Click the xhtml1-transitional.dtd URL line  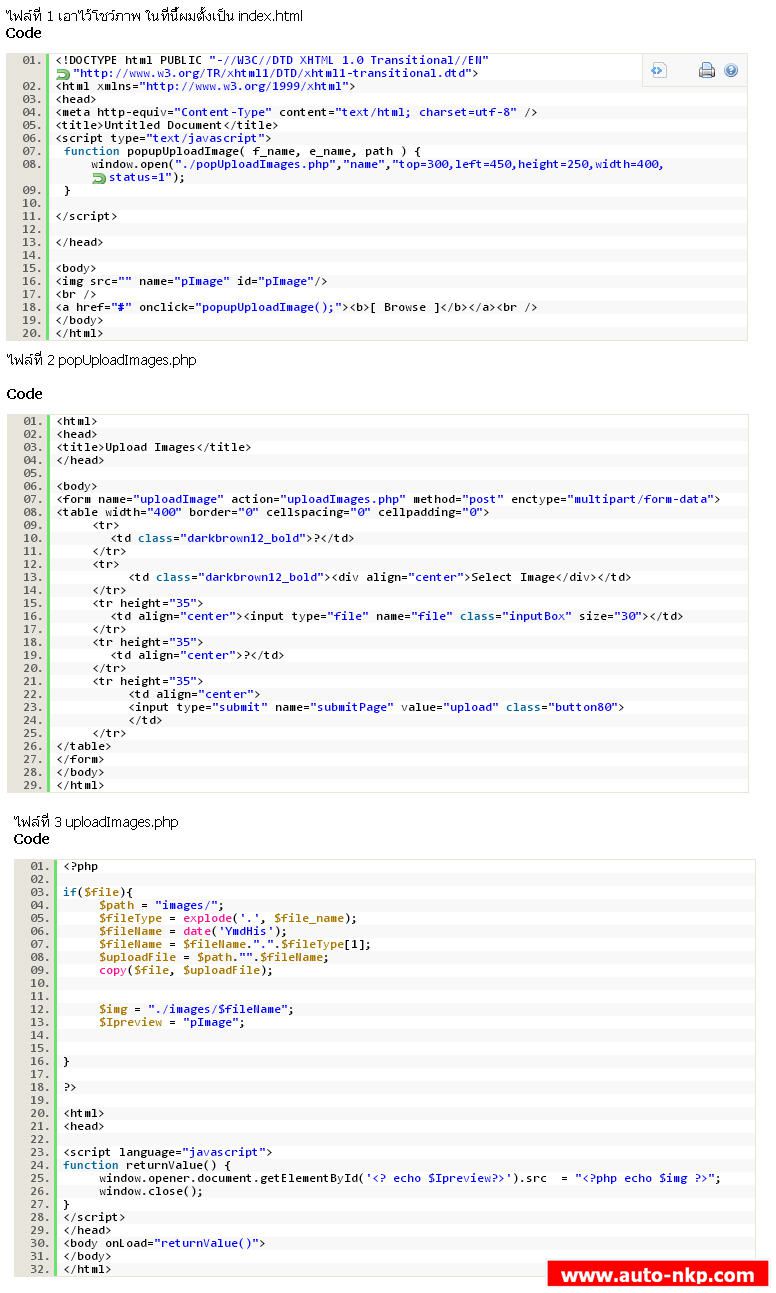(275, 73)
